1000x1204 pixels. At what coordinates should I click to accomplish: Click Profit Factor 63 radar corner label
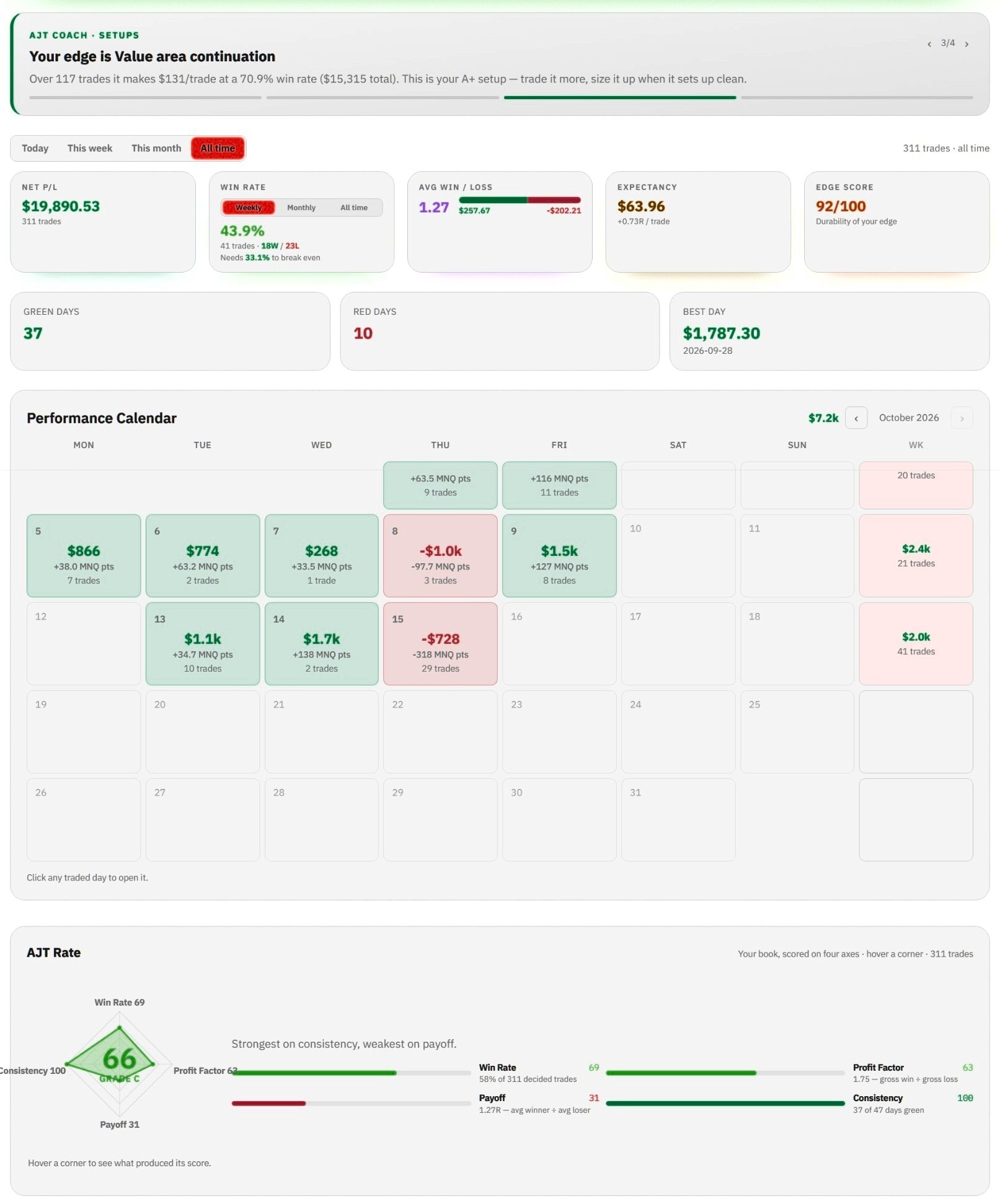pos(205,1070)
